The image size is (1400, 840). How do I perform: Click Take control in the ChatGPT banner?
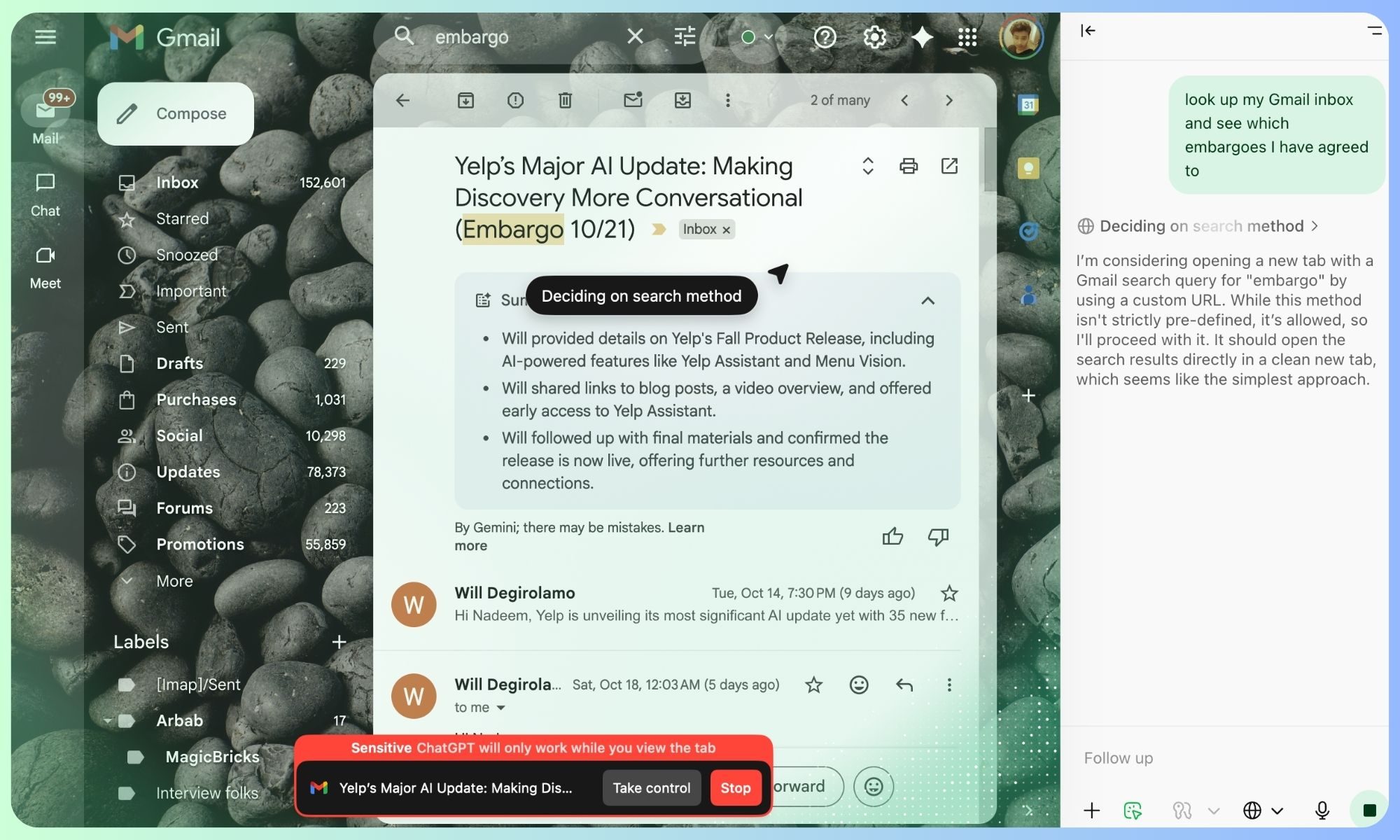[652, 787]
